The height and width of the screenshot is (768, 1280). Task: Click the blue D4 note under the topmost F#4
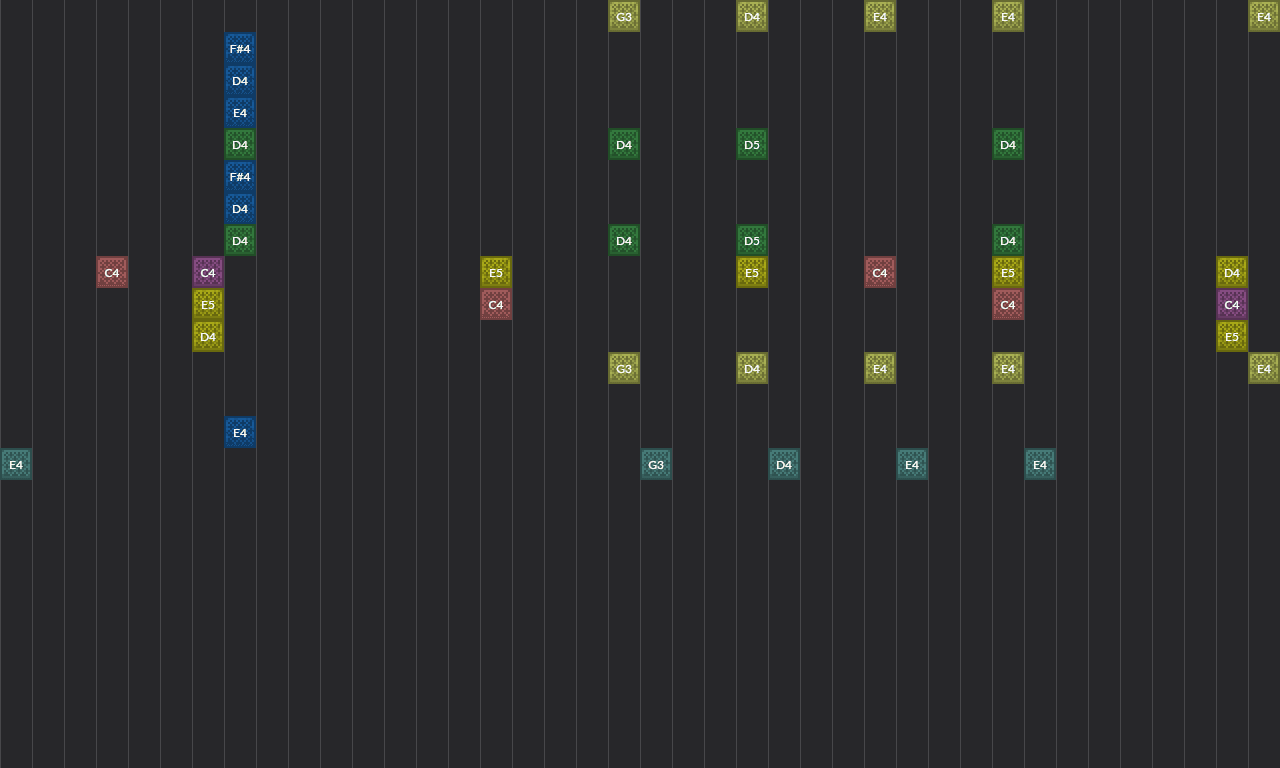(240, 80)
